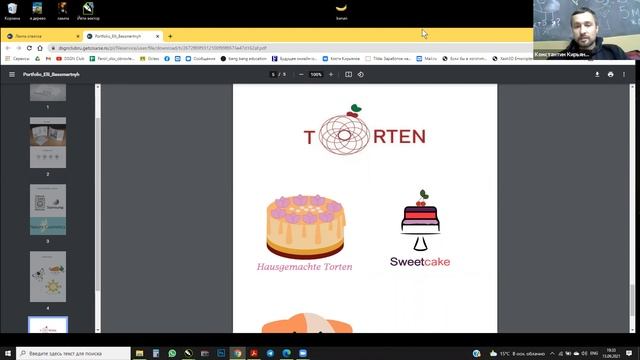640x360 pixels.
Task: Open page 2 thumbnail
Action: (48, 142)
